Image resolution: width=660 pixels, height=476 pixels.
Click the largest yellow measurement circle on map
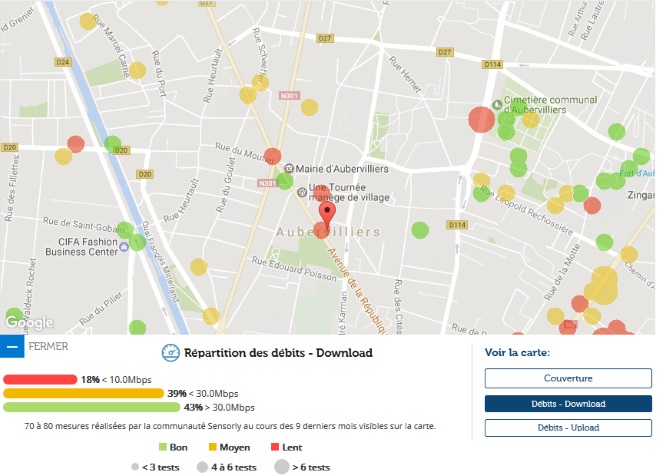(x=602, y=285)
